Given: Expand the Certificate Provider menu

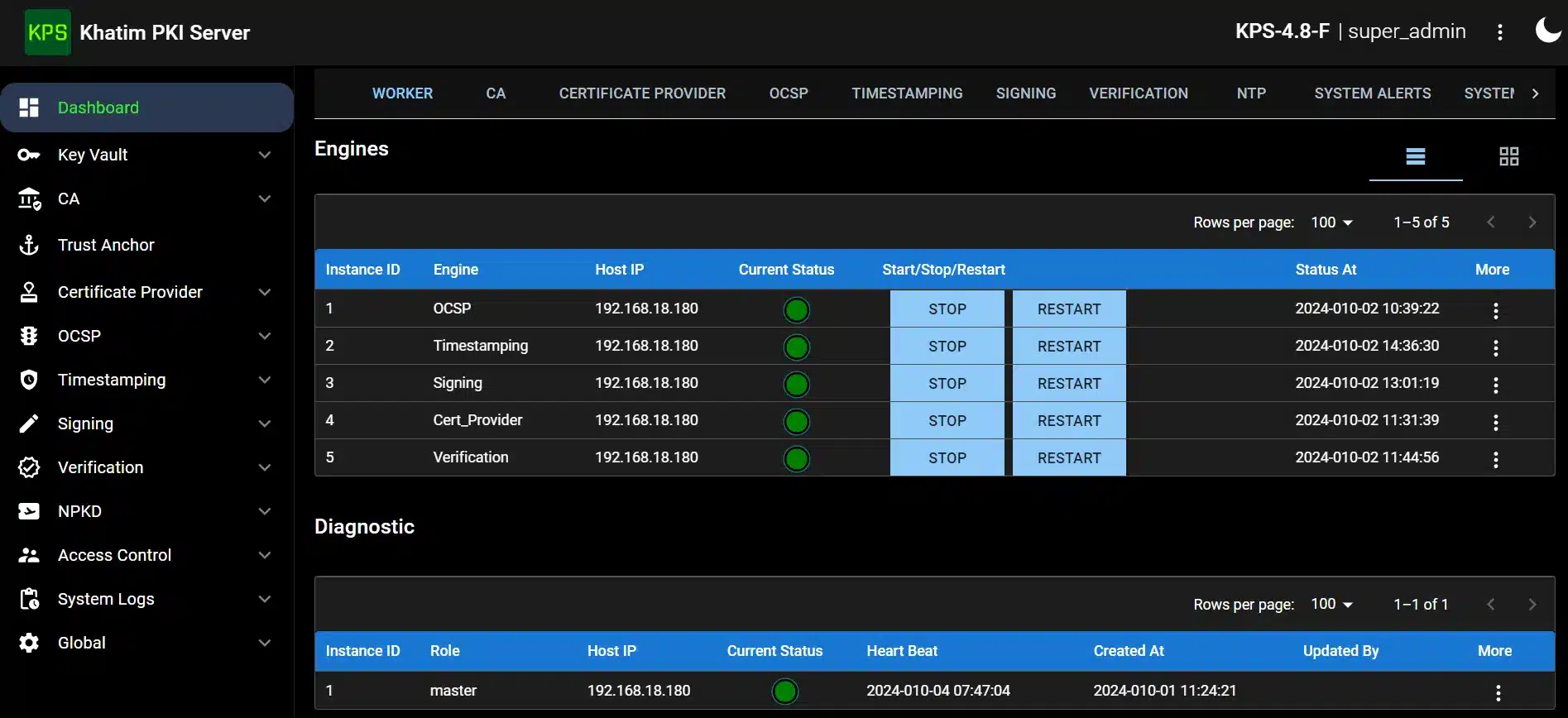Looking at the screenshot, I should (265, 292).
